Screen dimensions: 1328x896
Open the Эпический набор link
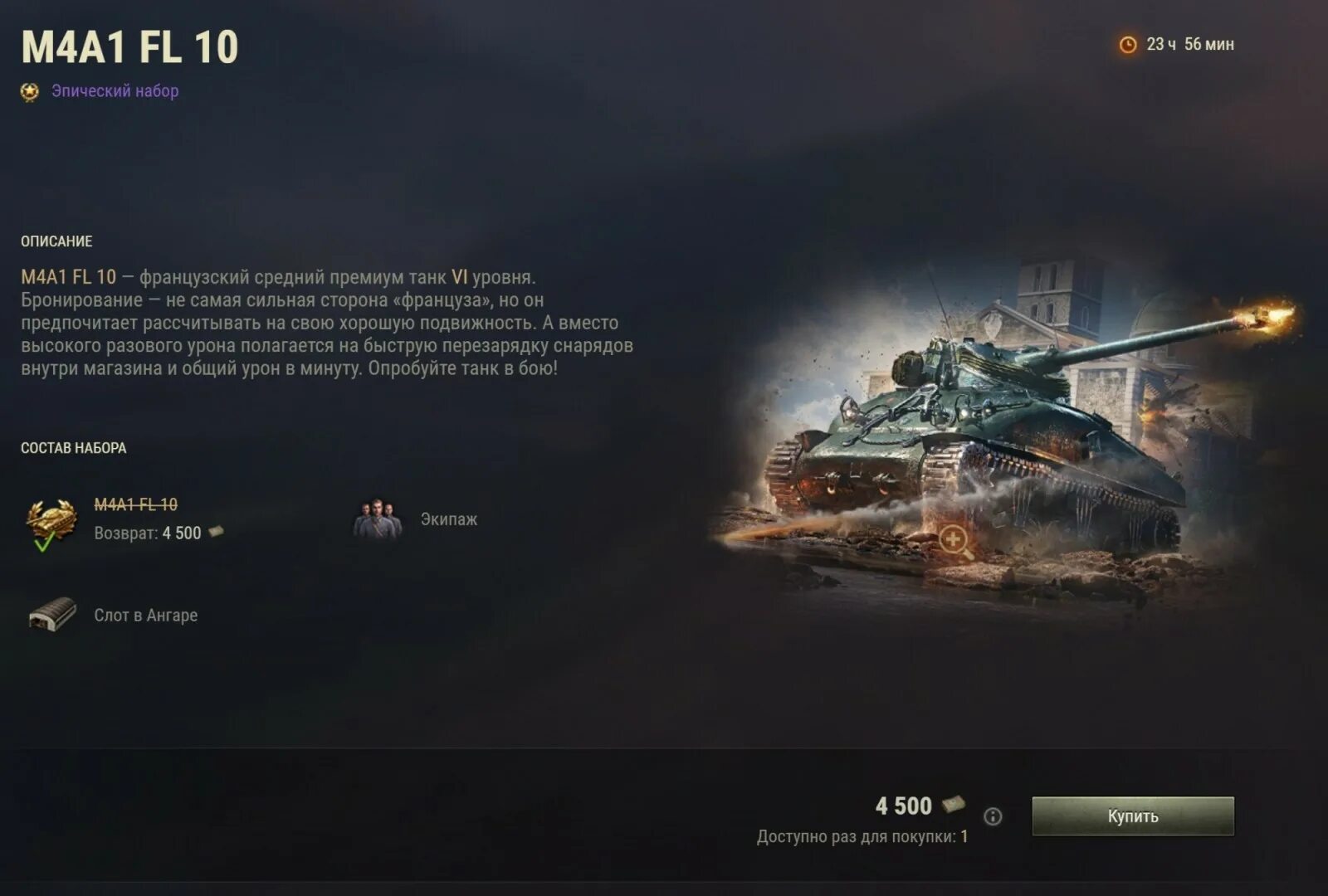click(115, 90)
